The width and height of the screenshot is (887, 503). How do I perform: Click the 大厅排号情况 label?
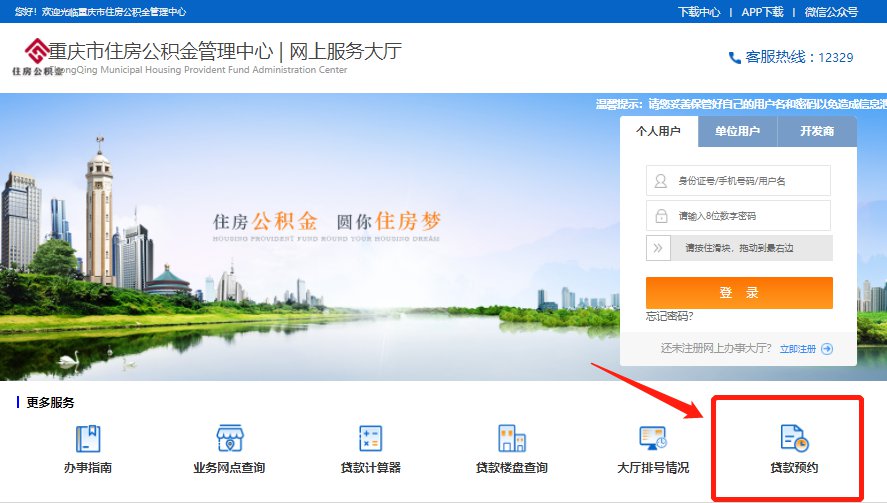653,468
